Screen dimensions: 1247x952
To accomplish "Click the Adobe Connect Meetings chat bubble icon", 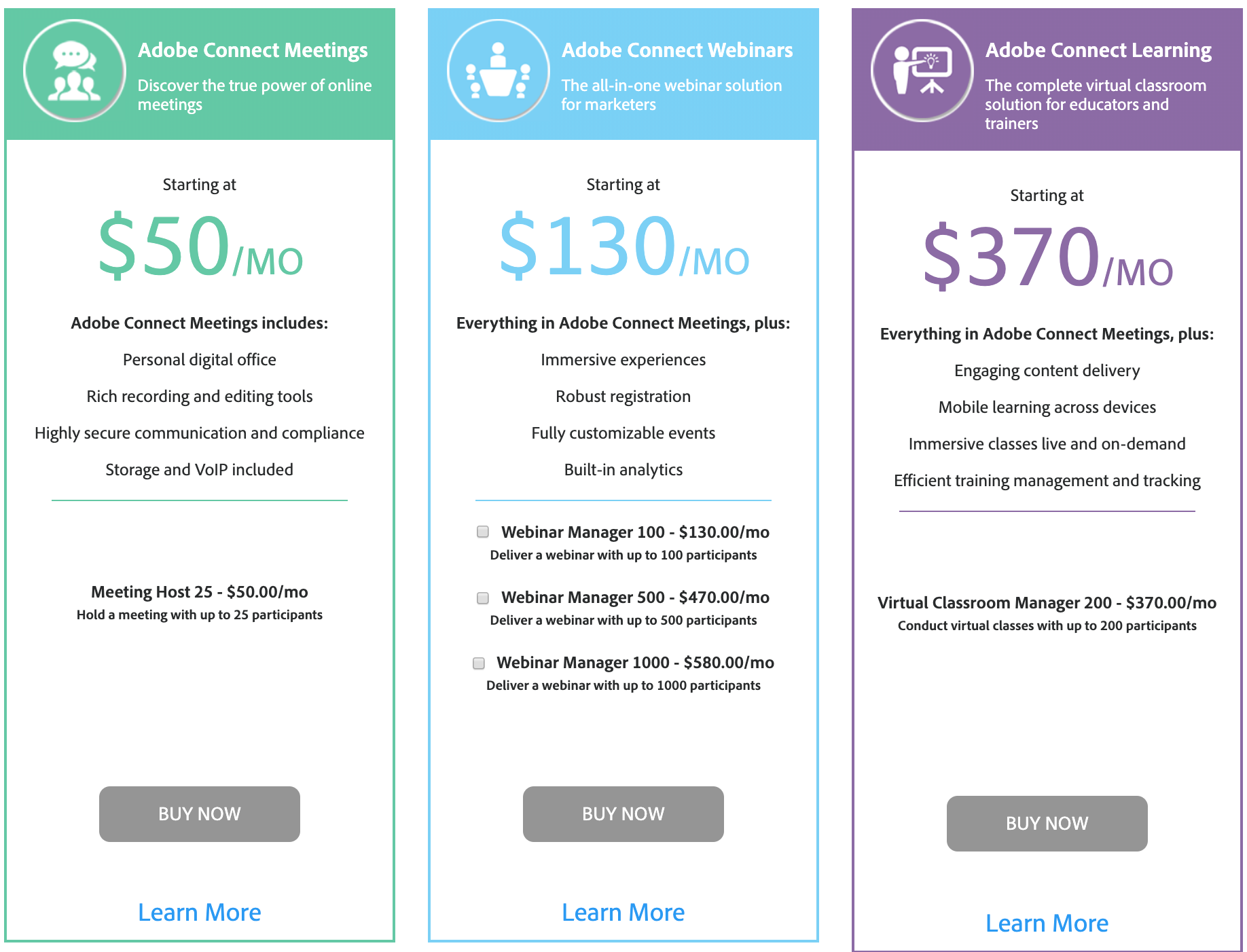I will pyautogui.click(x=73, y=70).
